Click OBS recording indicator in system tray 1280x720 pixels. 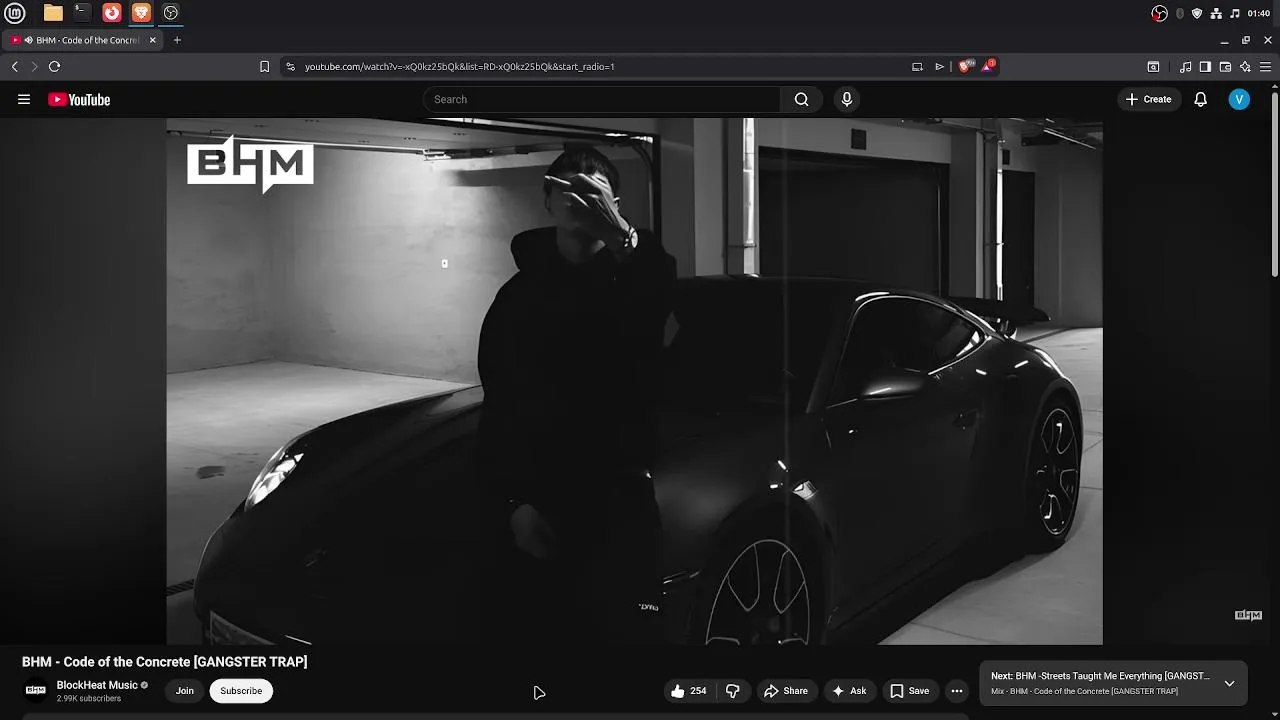[1159, 13]
